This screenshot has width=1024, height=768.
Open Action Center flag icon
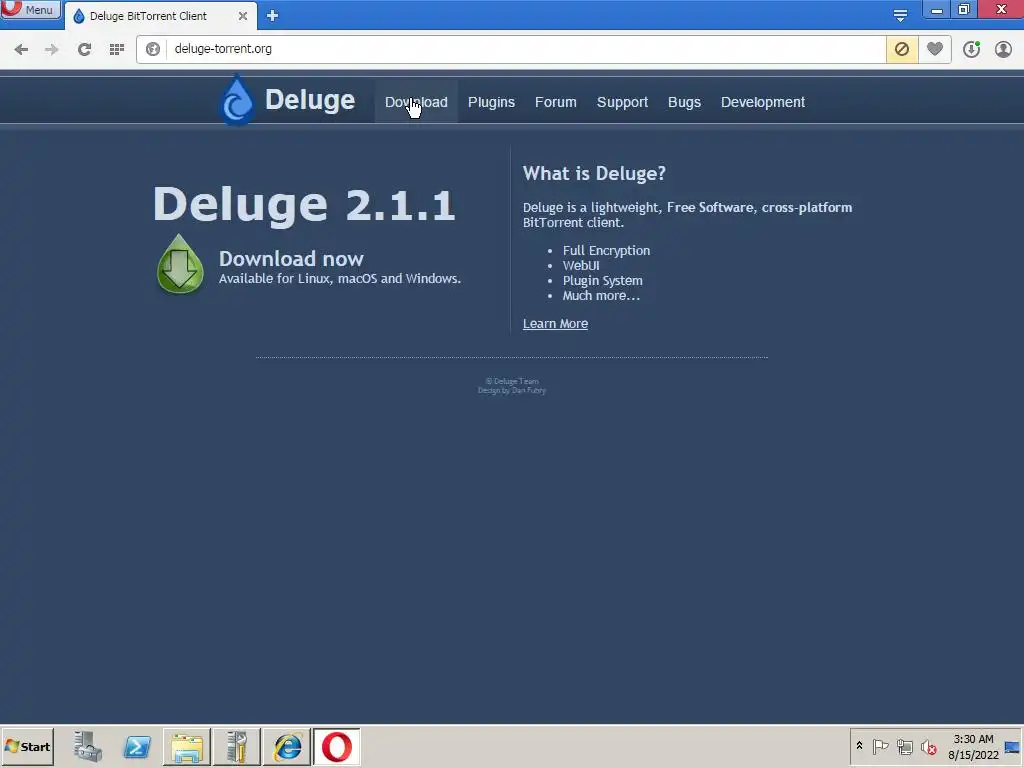(x=880, y=746)
